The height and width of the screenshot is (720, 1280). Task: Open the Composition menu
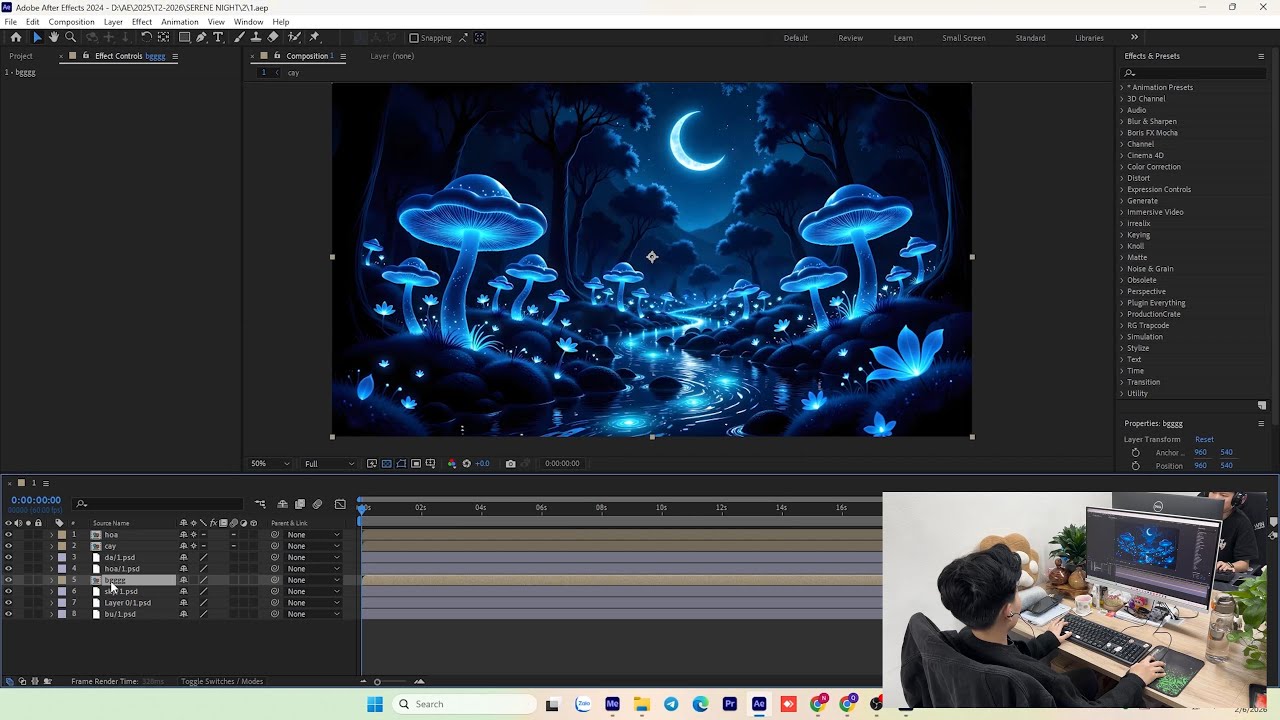point(71,22)
